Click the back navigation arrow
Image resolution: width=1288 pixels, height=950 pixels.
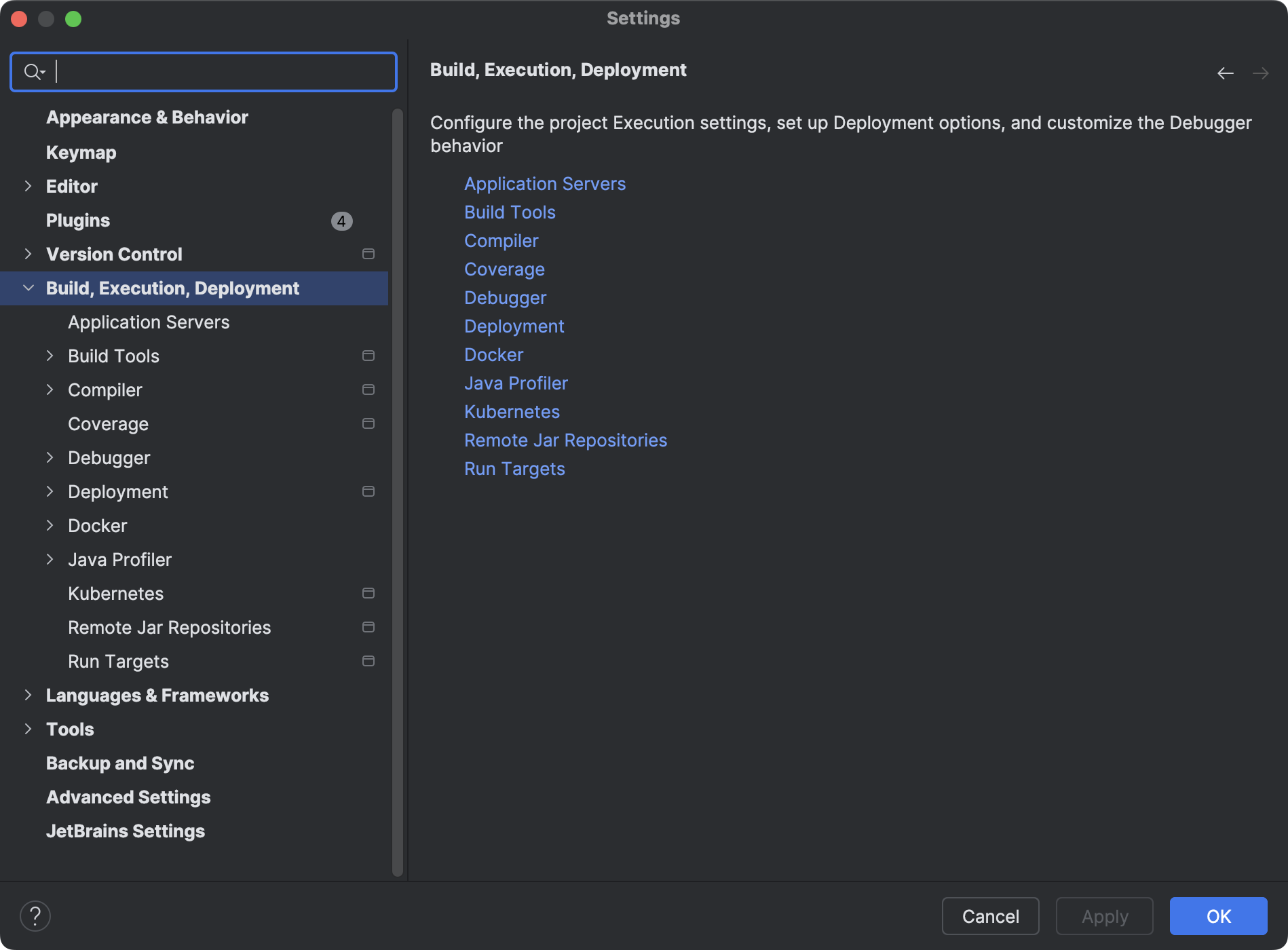[1225, 73]
